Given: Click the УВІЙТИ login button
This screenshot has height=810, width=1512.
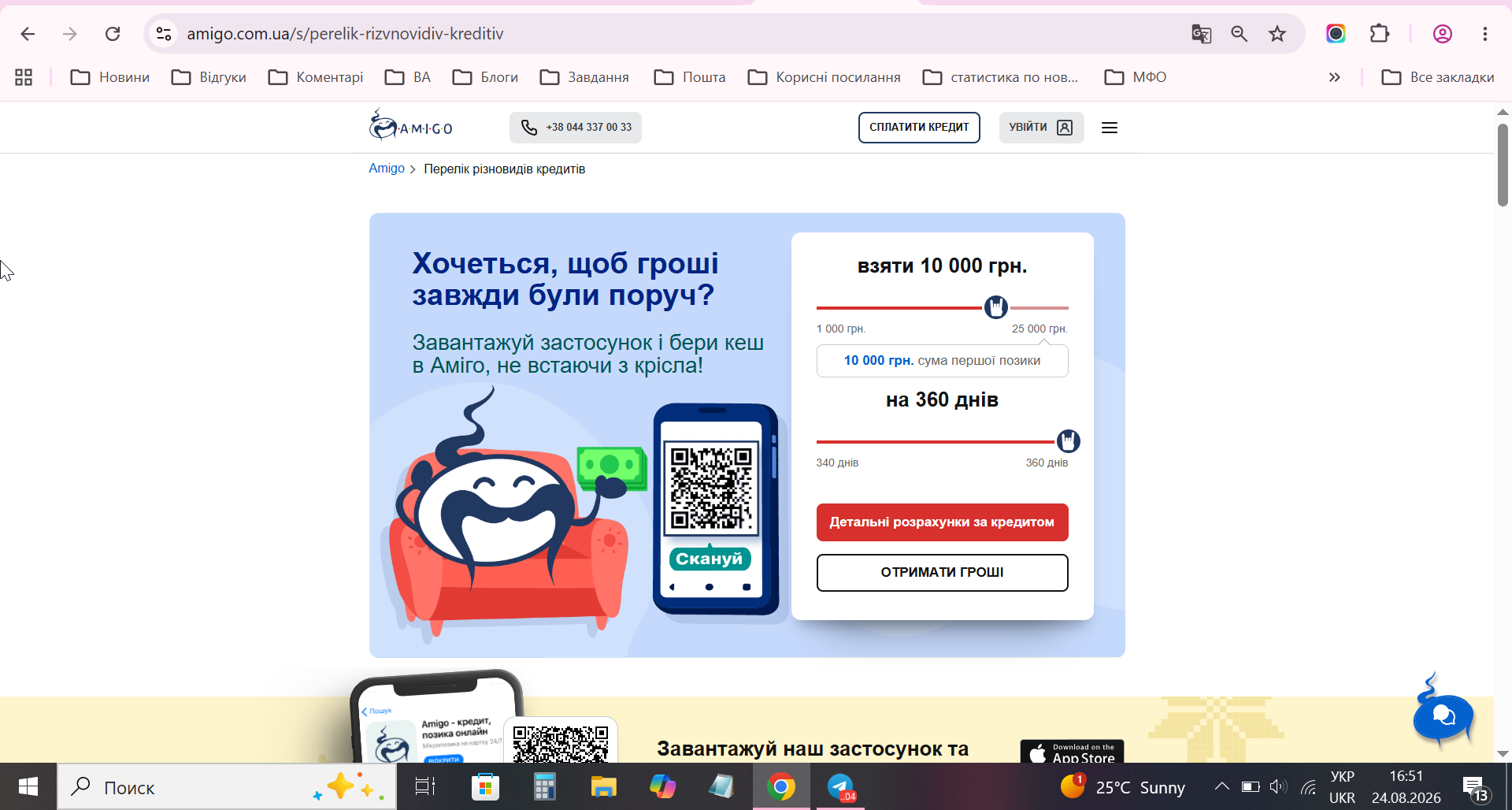Looking at the screenshot, I should [x=1041, y=128].
